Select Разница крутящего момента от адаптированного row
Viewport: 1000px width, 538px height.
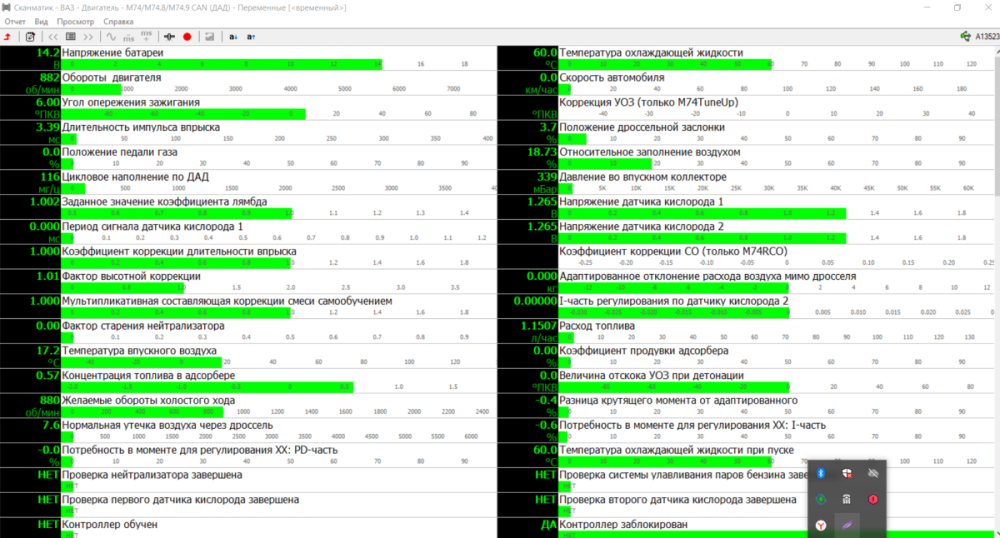tap(746, 406)
